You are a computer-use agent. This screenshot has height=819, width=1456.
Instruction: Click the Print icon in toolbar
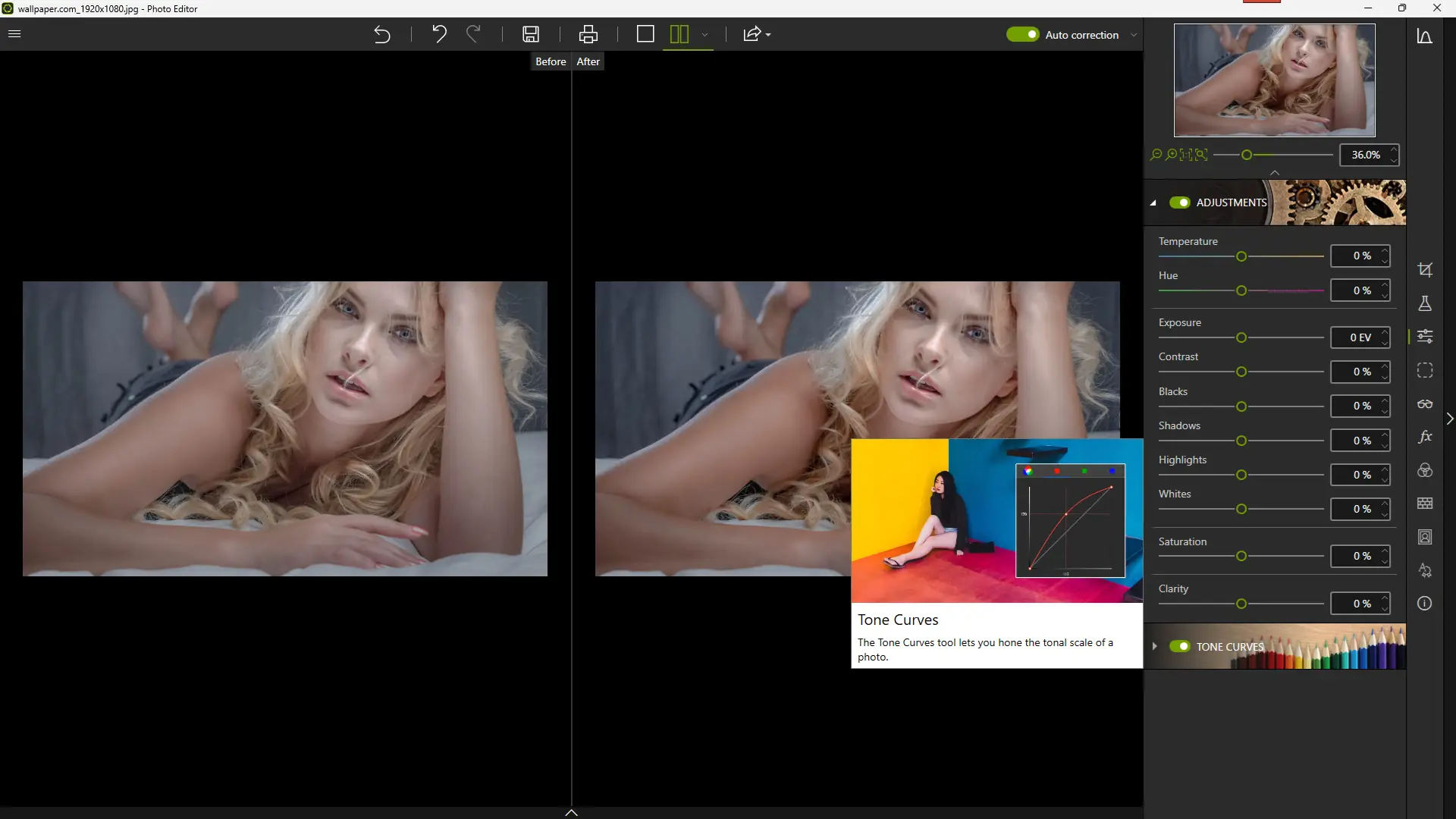[x=588, y=34]
